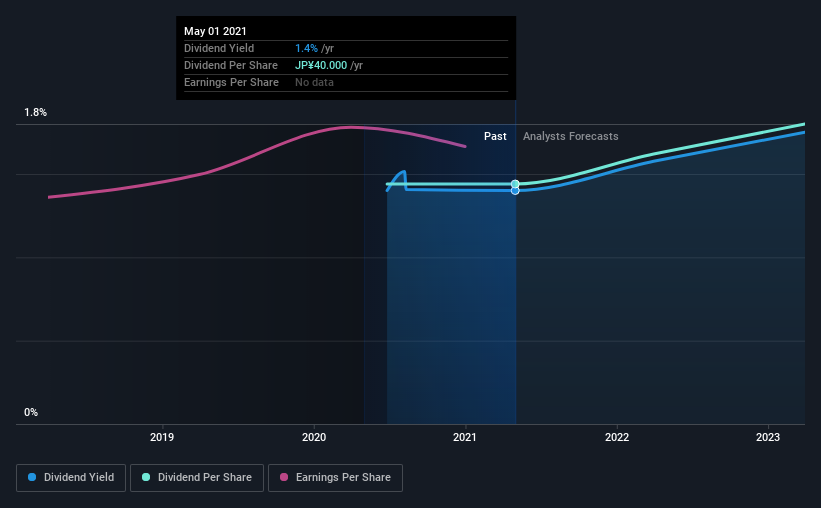Click the JP¥40.000 dividend per share value
This screenshot has height=508, width=821.
(321, 65)
